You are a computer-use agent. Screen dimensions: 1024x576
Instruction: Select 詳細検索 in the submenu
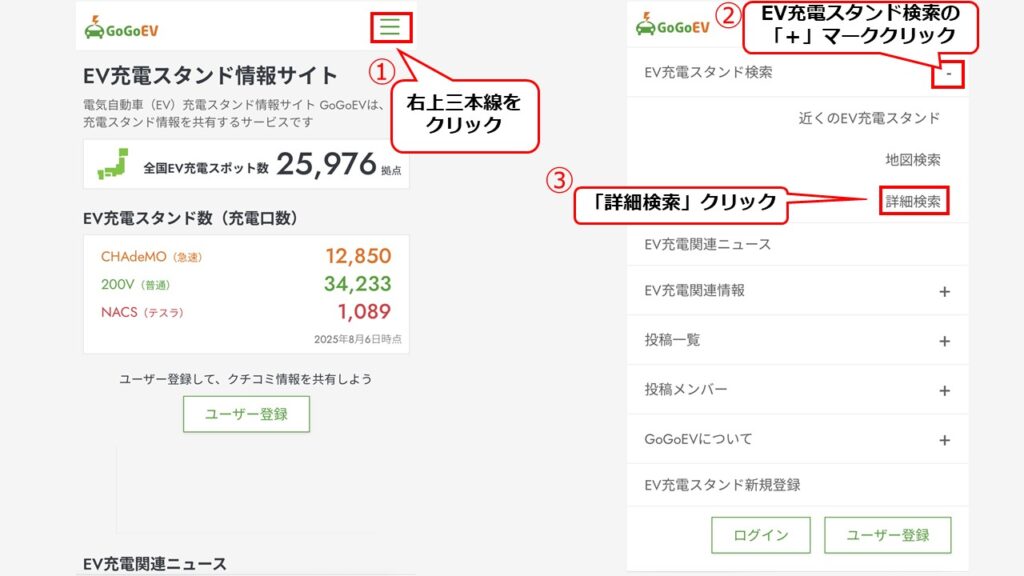(913, 201)
